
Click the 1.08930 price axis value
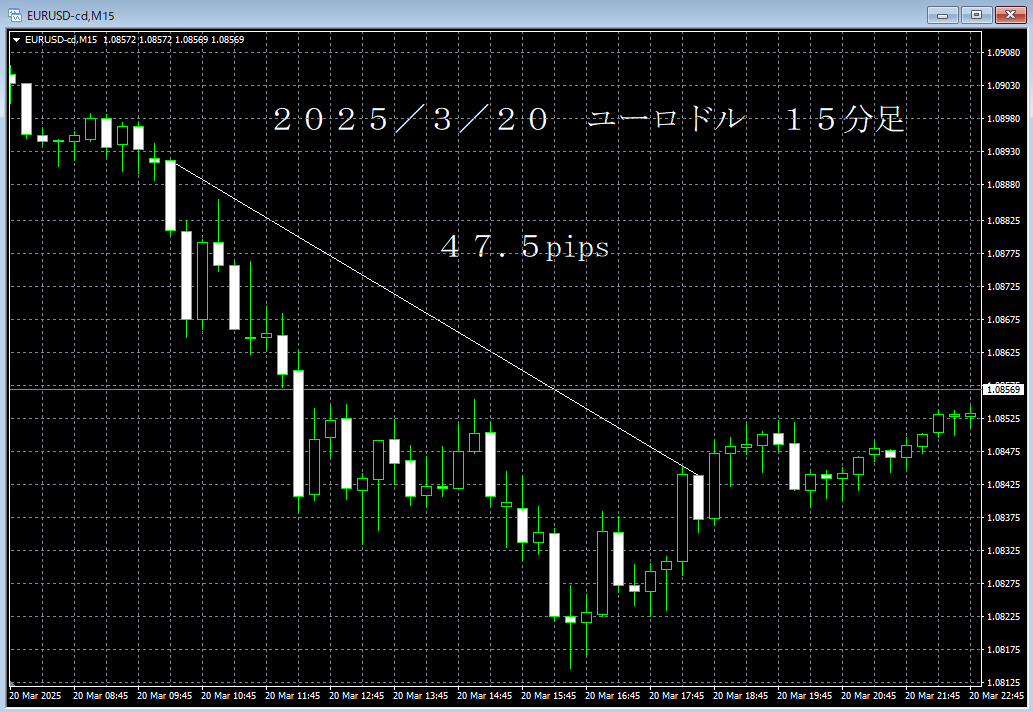[1003, 151]
